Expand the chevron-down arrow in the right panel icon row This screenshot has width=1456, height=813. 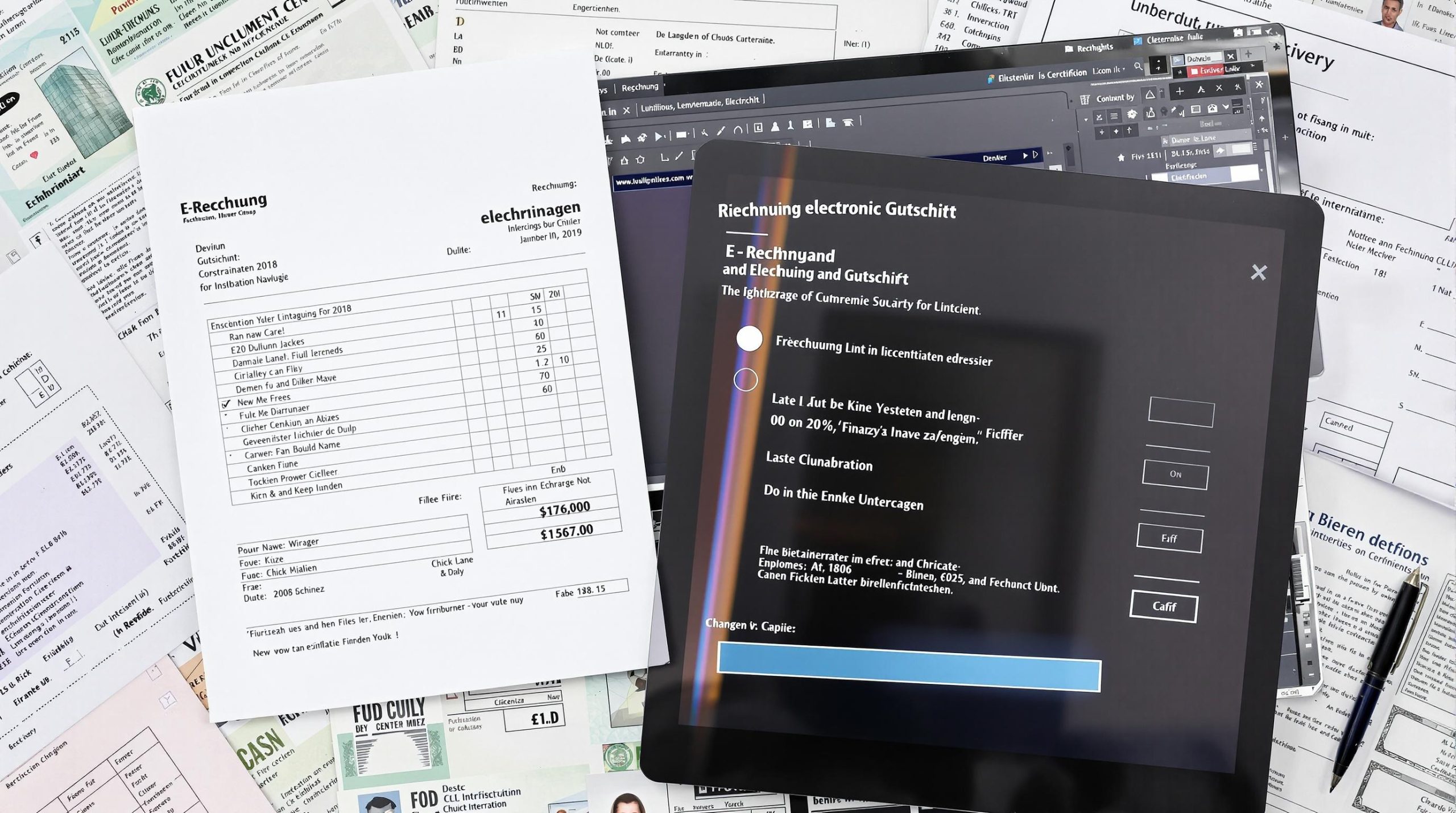pyautogui.click(x=1226, y=106)
